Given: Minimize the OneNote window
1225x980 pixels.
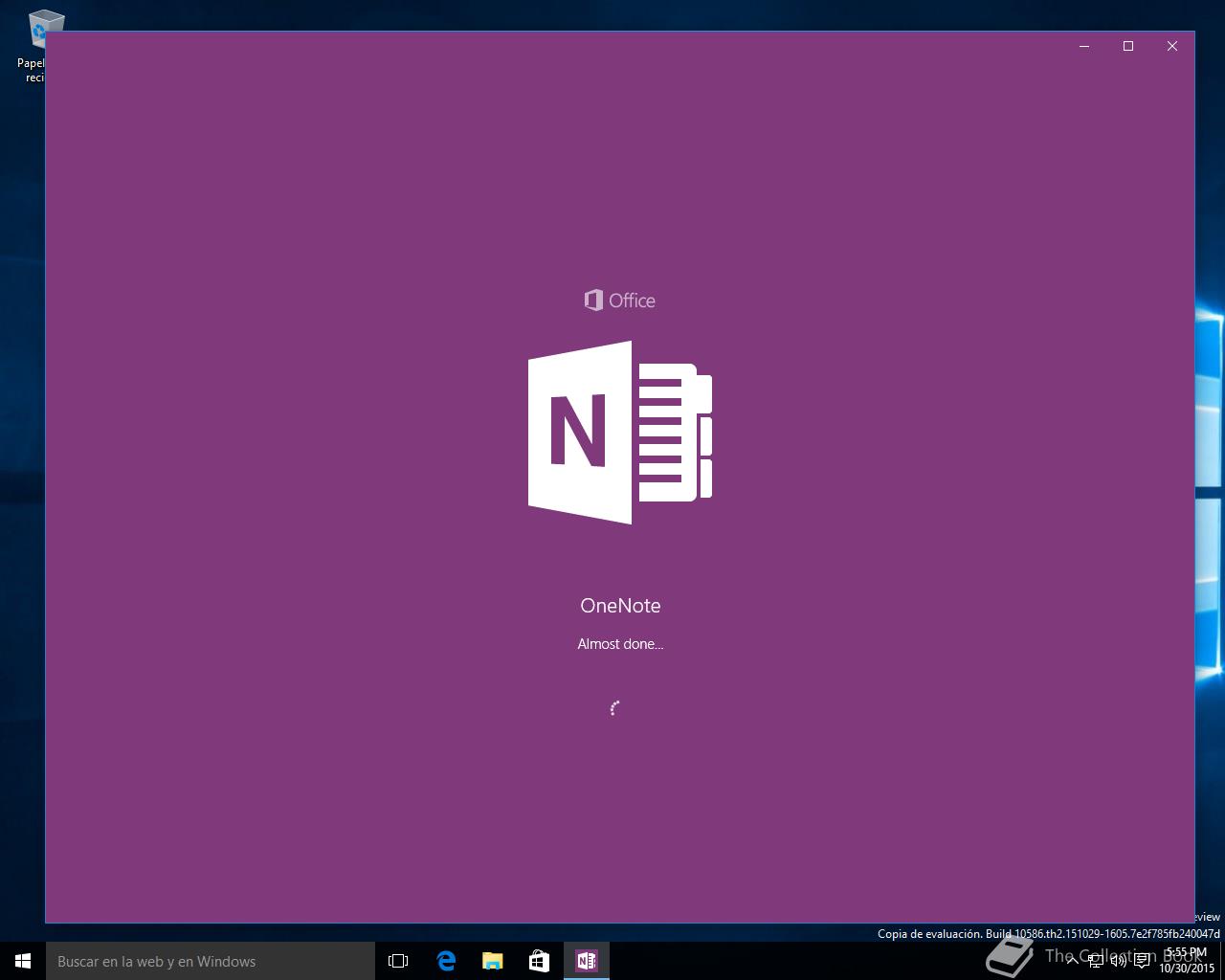Looking at the screenshot, I should [x=1084, y=46].
